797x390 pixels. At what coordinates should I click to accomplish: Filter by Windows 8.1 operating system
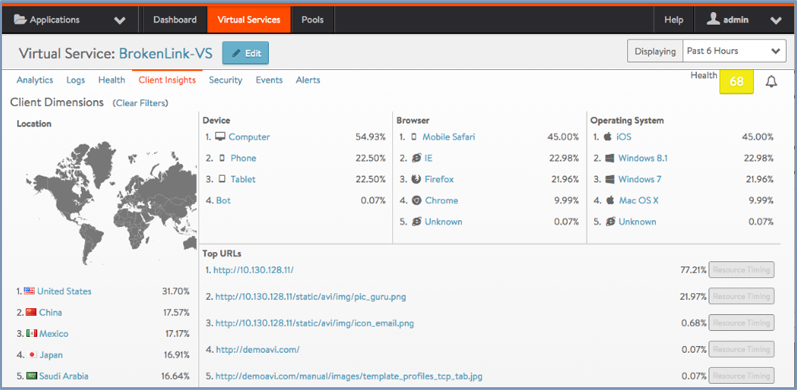pyautogui.click(x=643, y=158)
